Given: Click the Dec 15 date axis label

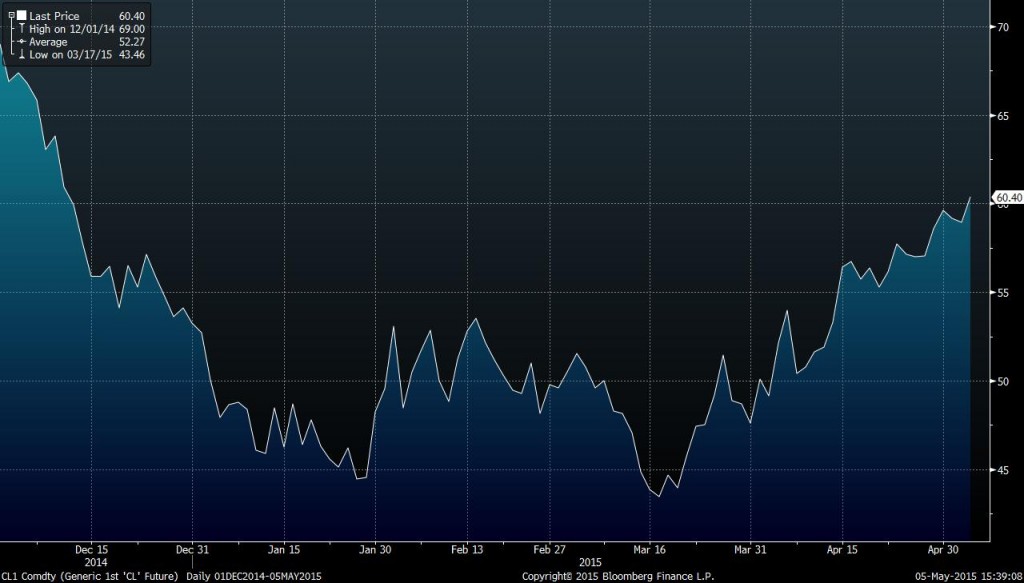Looking at the screenshot, I should pos(90,549).
